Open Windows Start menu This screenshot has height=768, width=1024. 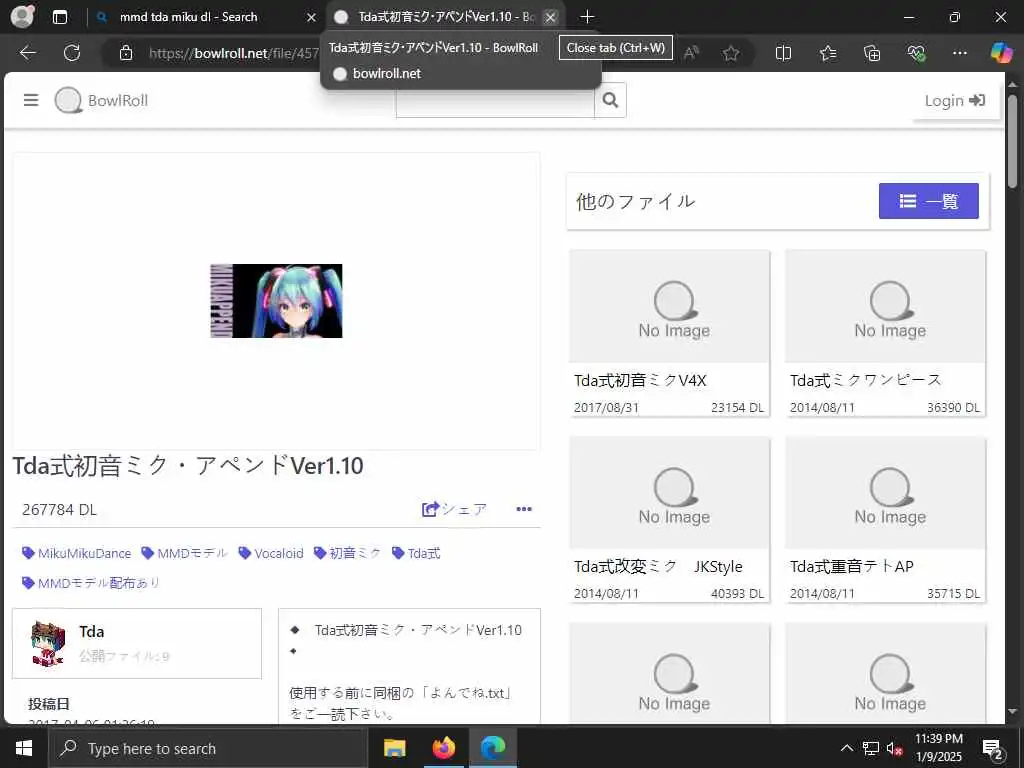24,748
